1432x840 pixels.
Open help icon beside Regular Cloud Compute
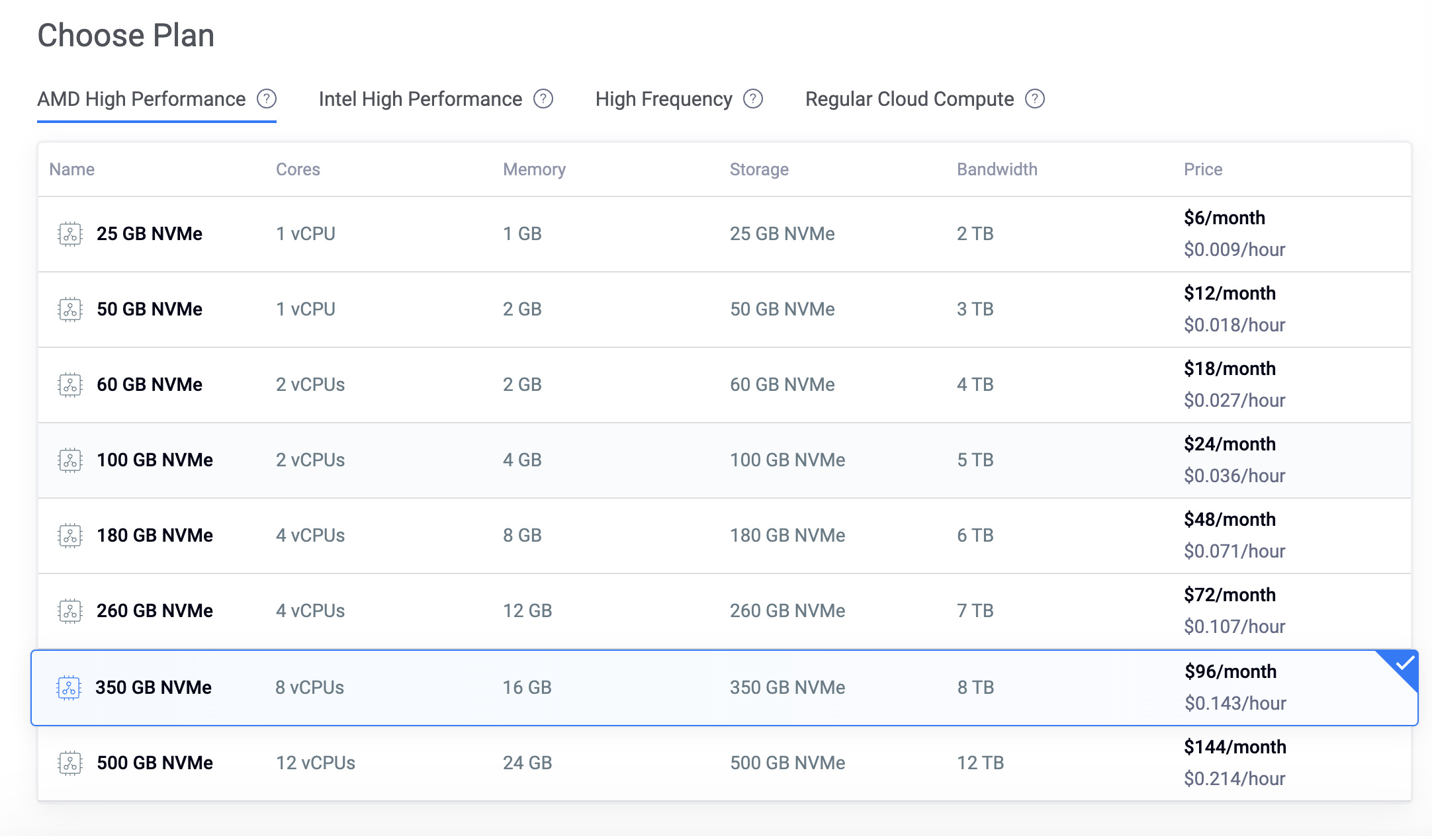[1035, 99]
